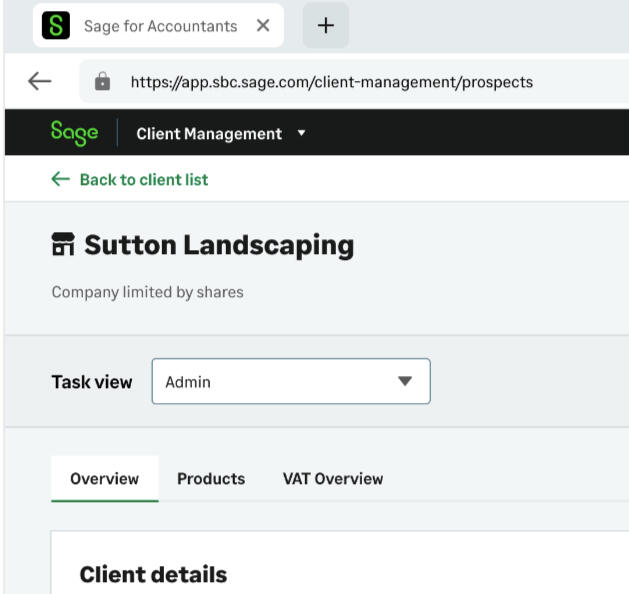Click the green Sage logo

click(74, 133)
